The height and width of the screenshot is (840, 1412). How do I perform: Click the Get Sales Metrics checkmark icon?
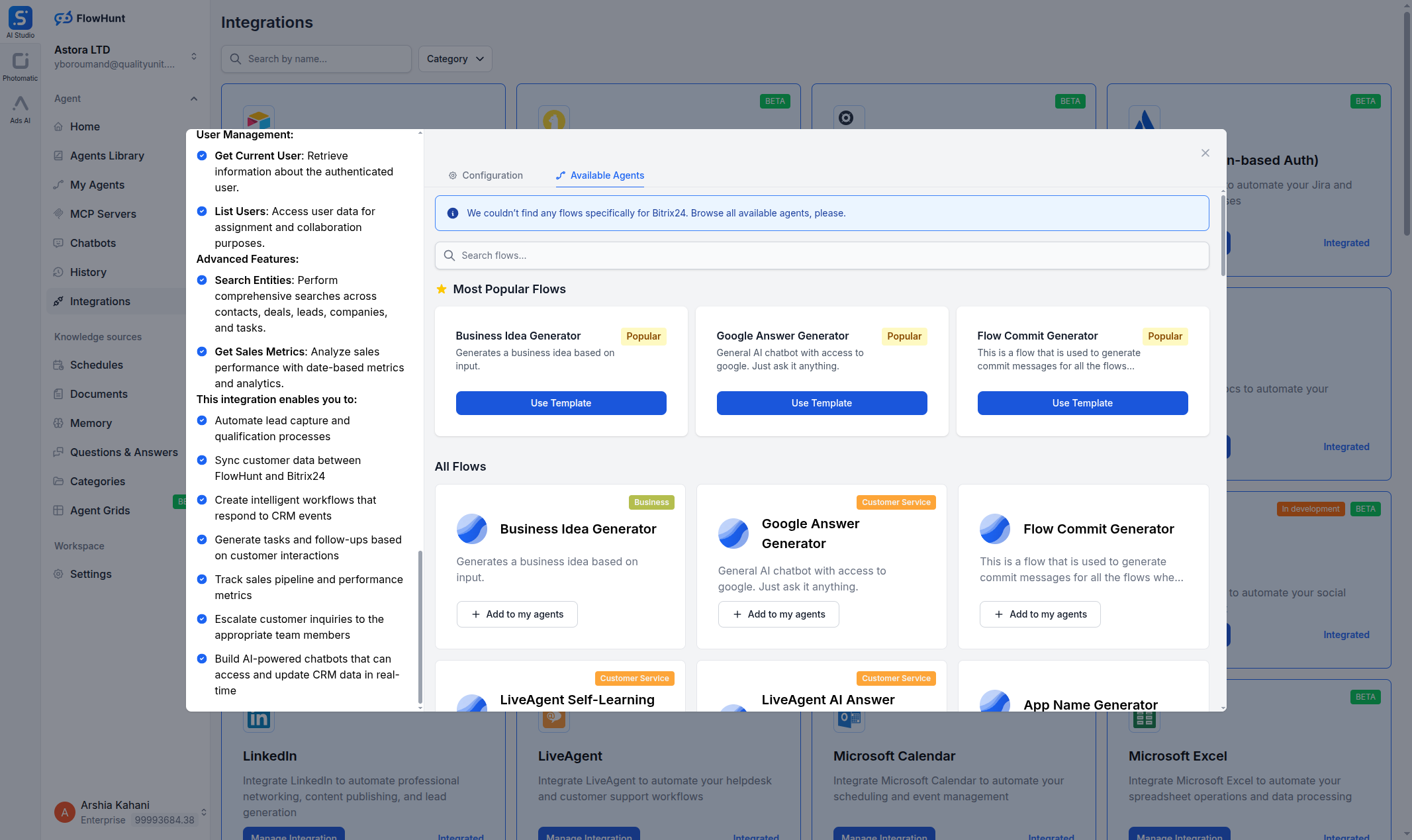coord(202,351)
